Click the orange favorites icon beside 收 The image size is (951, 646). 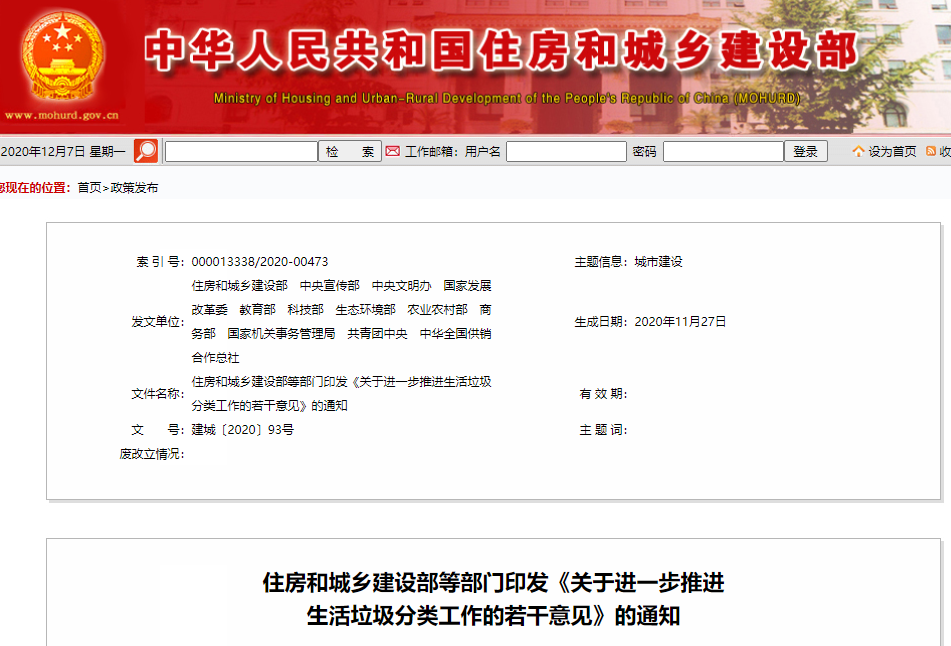click(931, 152)
